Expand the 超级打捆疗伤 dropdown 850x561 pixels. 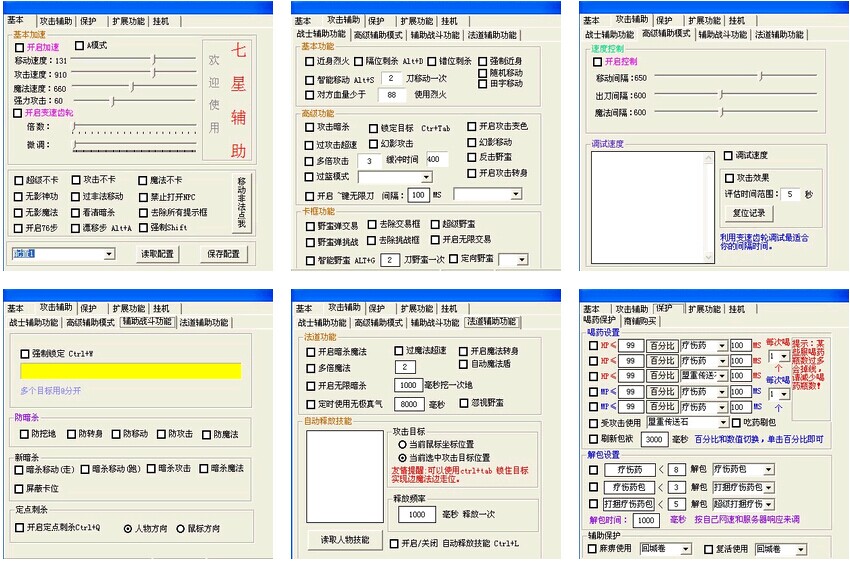click(769, 504)
